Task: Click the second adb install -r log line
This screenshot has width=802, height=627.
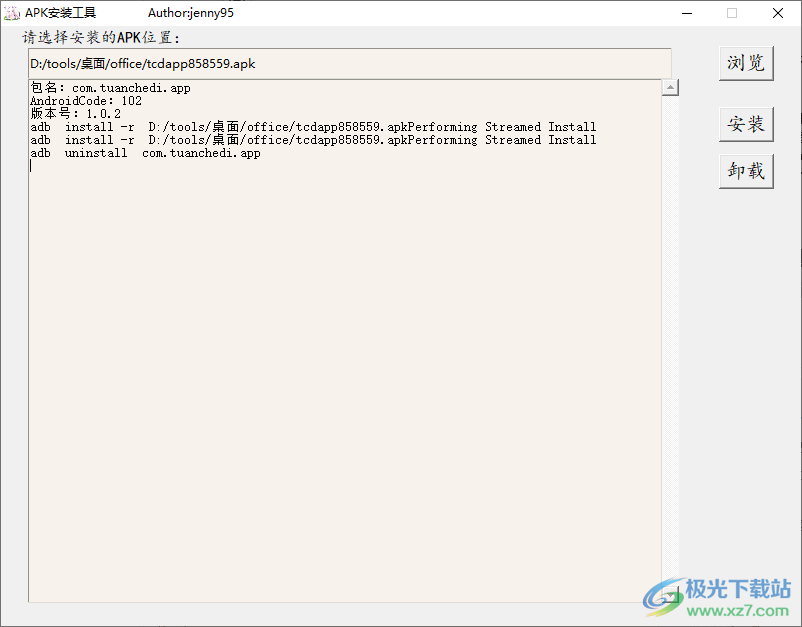Action: tap(313, 140)
